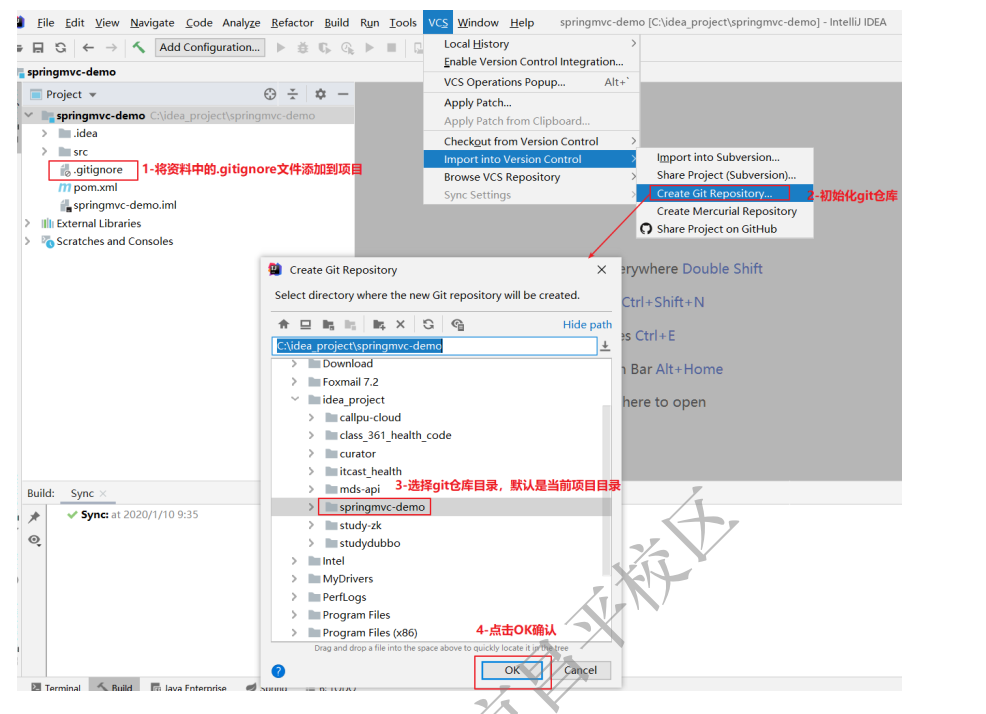Close the Create Git Repository dialog
Screen dimensions: 986x714
point(602,270)
